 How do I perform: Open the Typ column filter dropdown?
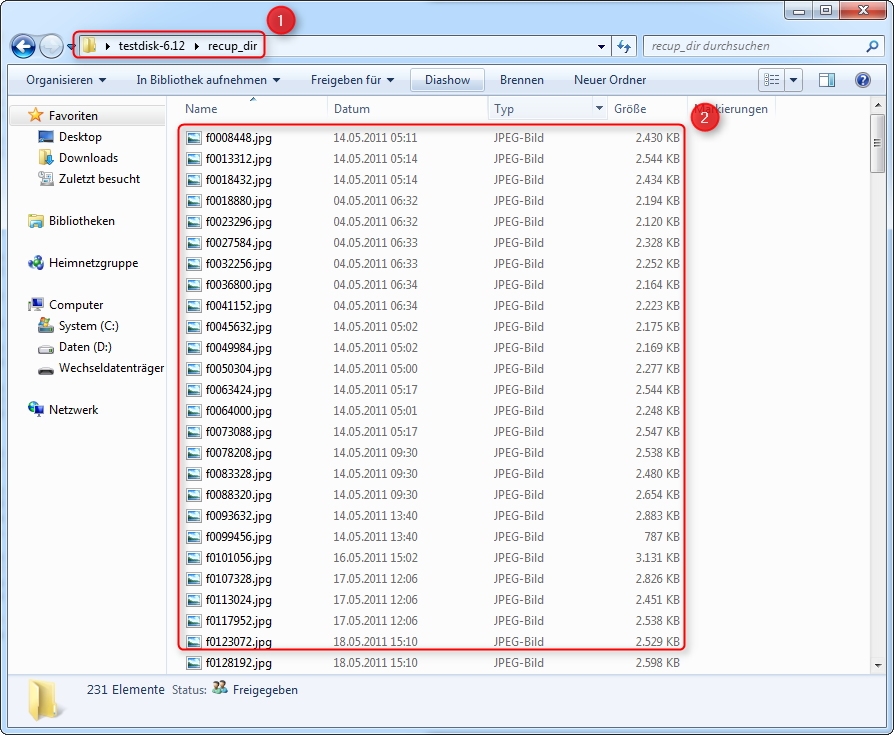tap(599, 109)
